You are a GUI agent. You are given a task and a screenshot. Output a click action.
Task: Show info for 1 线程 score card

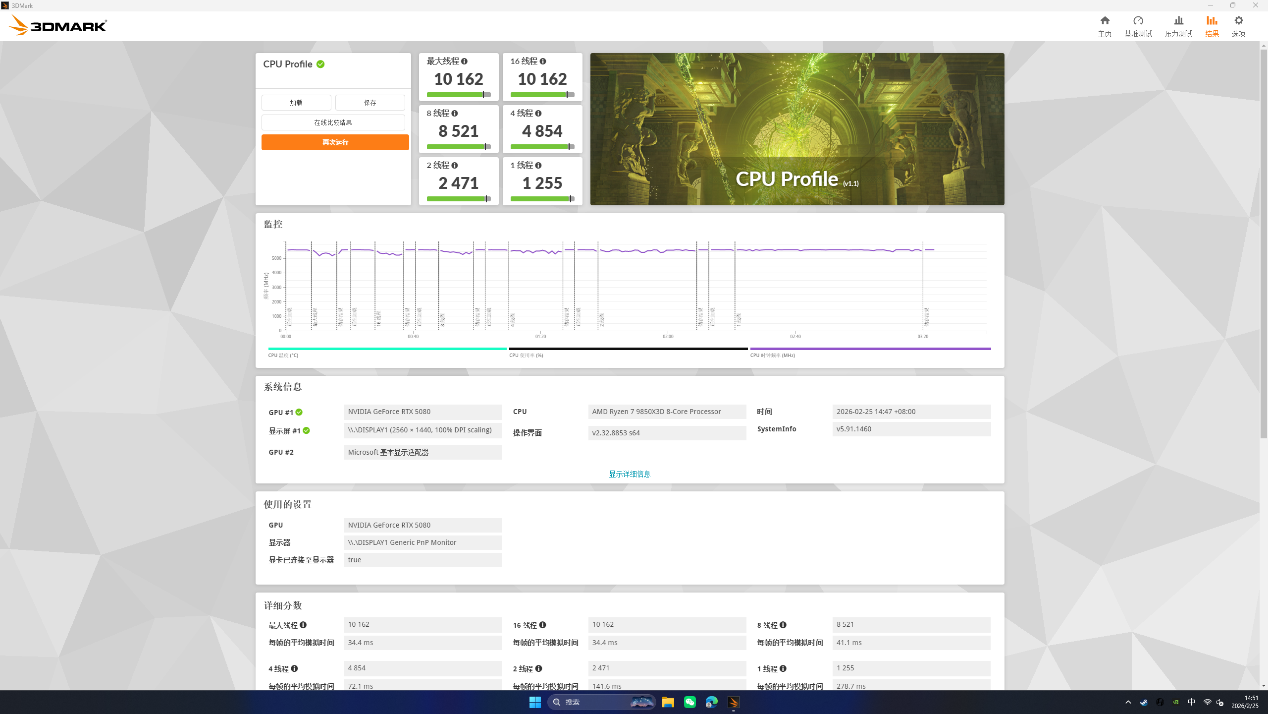tap(539, 165)
